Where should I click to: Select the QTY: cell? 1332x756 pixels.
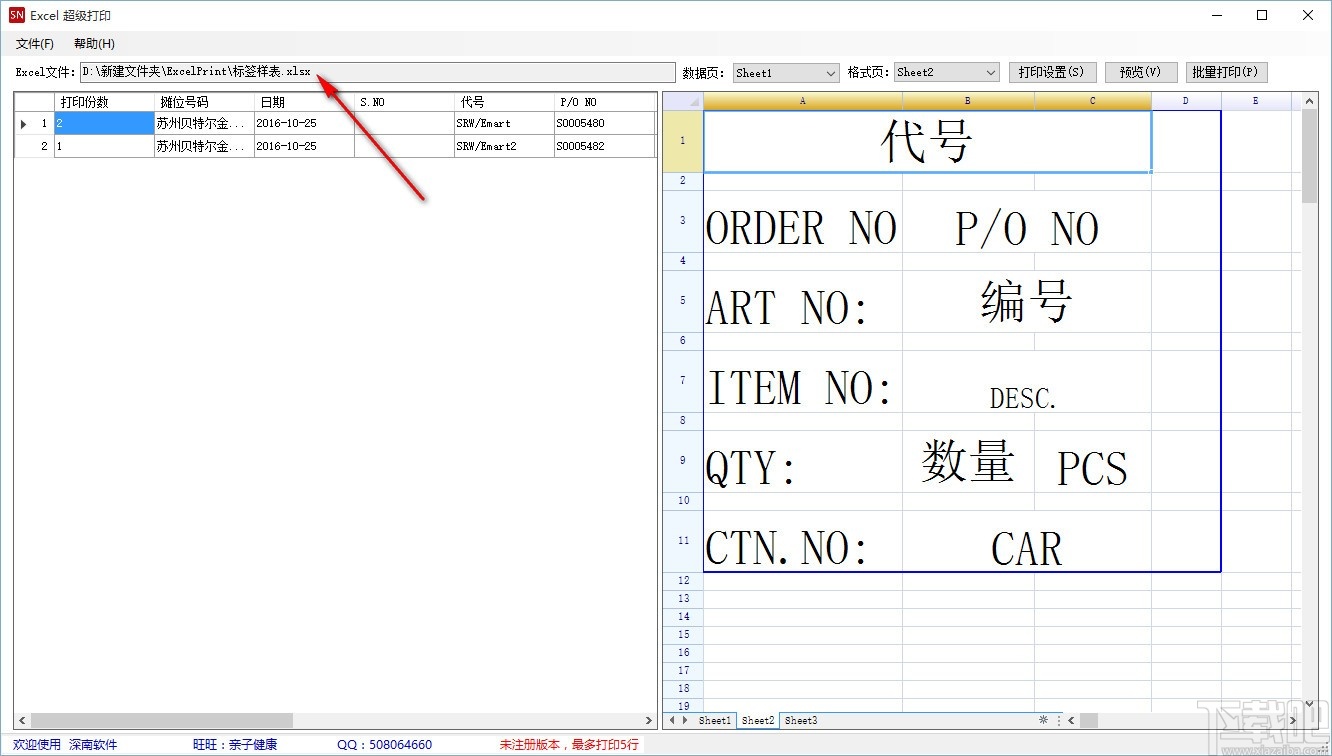pos(803,461)
